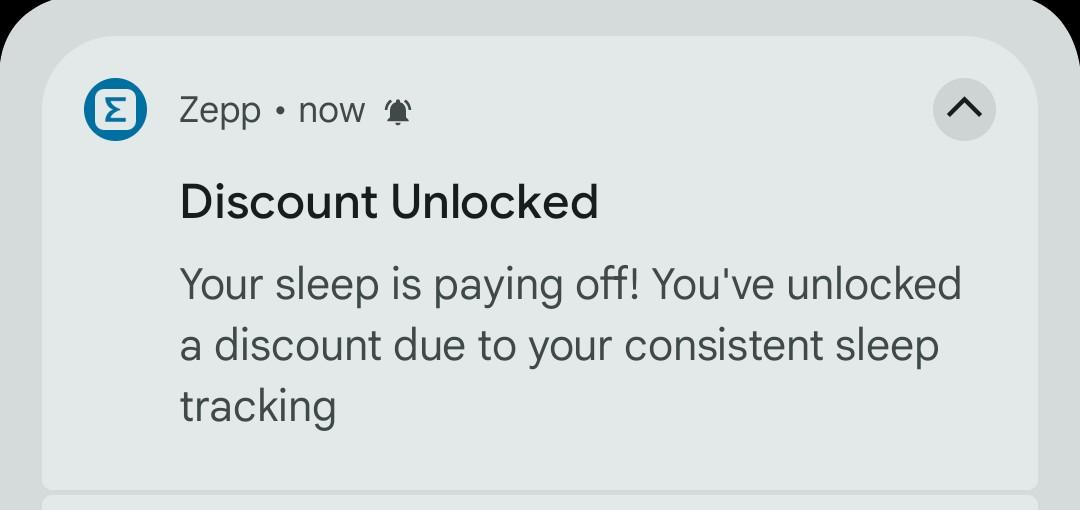This screenshot has width=1080, height=510.
Task: Click "You've unlocked" in the message body
Action: coord(806,284)
